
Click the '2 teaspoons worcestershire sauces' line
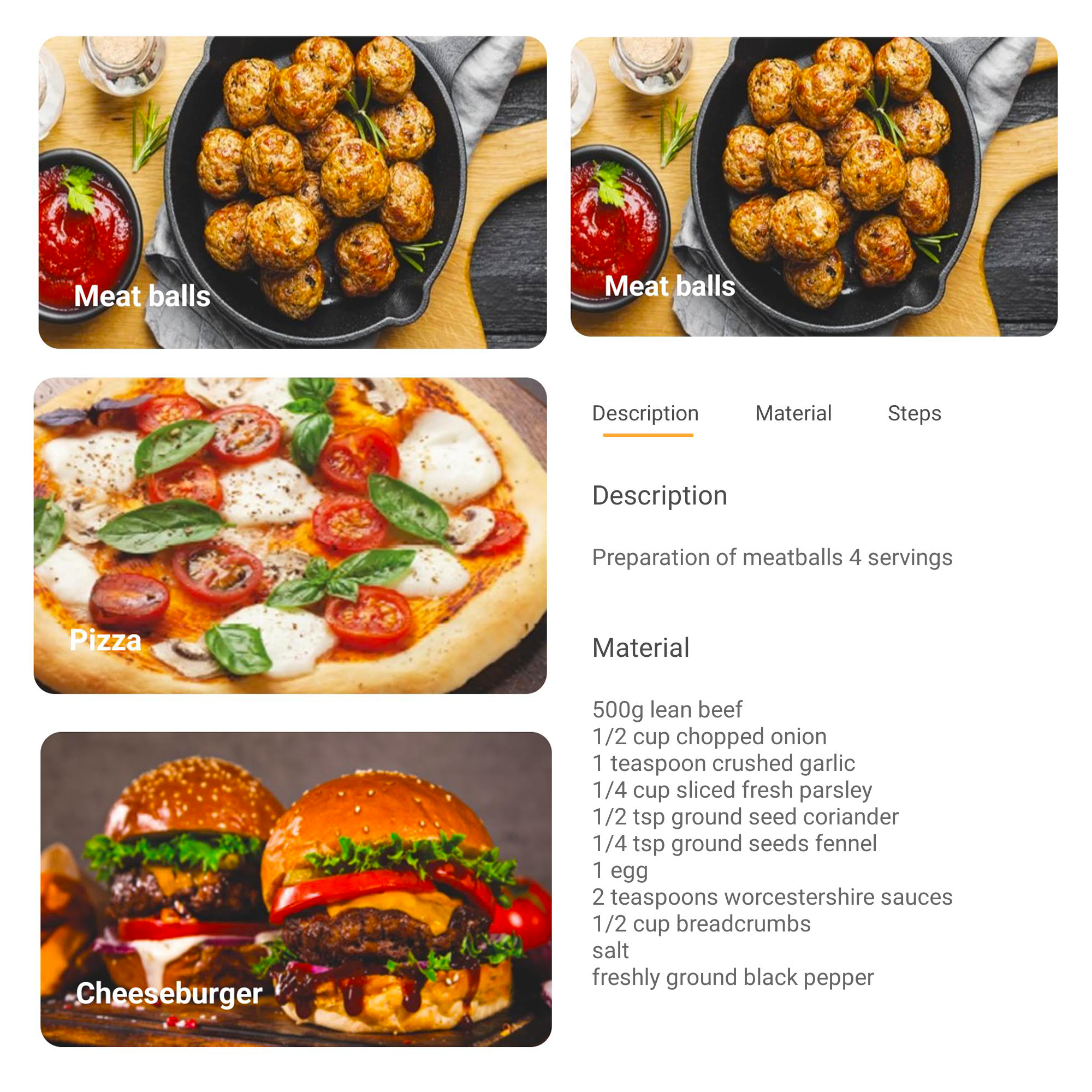772,897
